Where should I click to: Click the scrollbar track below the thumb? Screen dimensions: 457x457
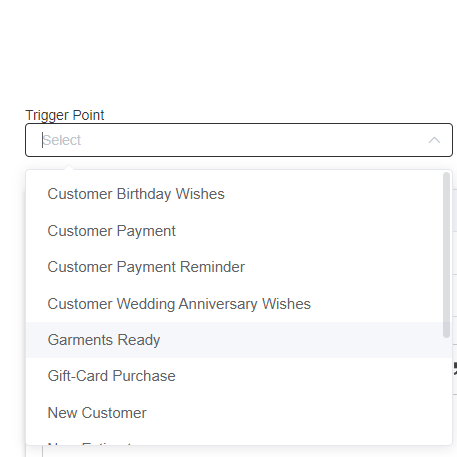(x=446, y=390)
